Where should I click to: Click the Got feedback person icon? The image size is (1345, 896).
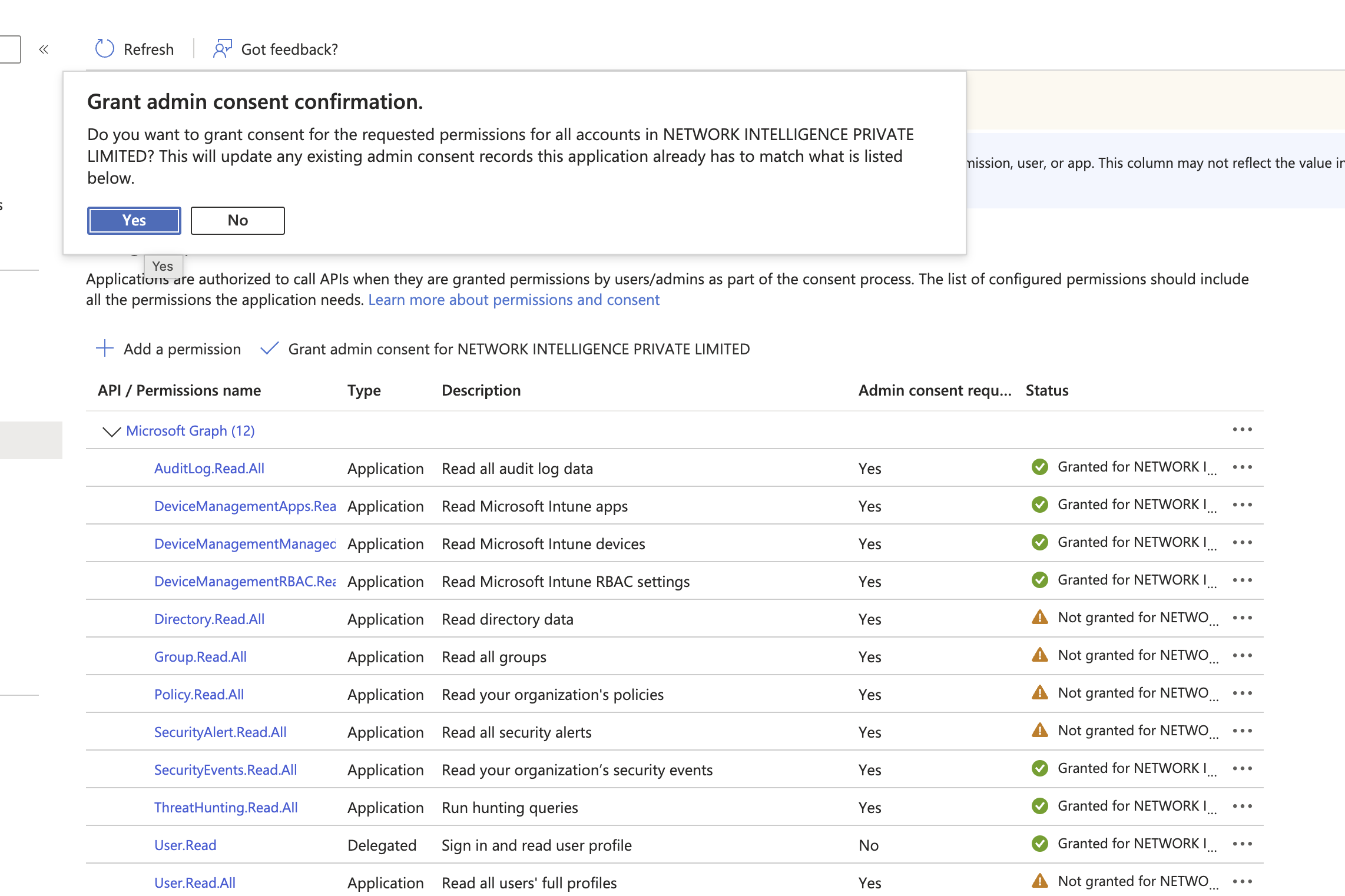[x=222, y=49]
